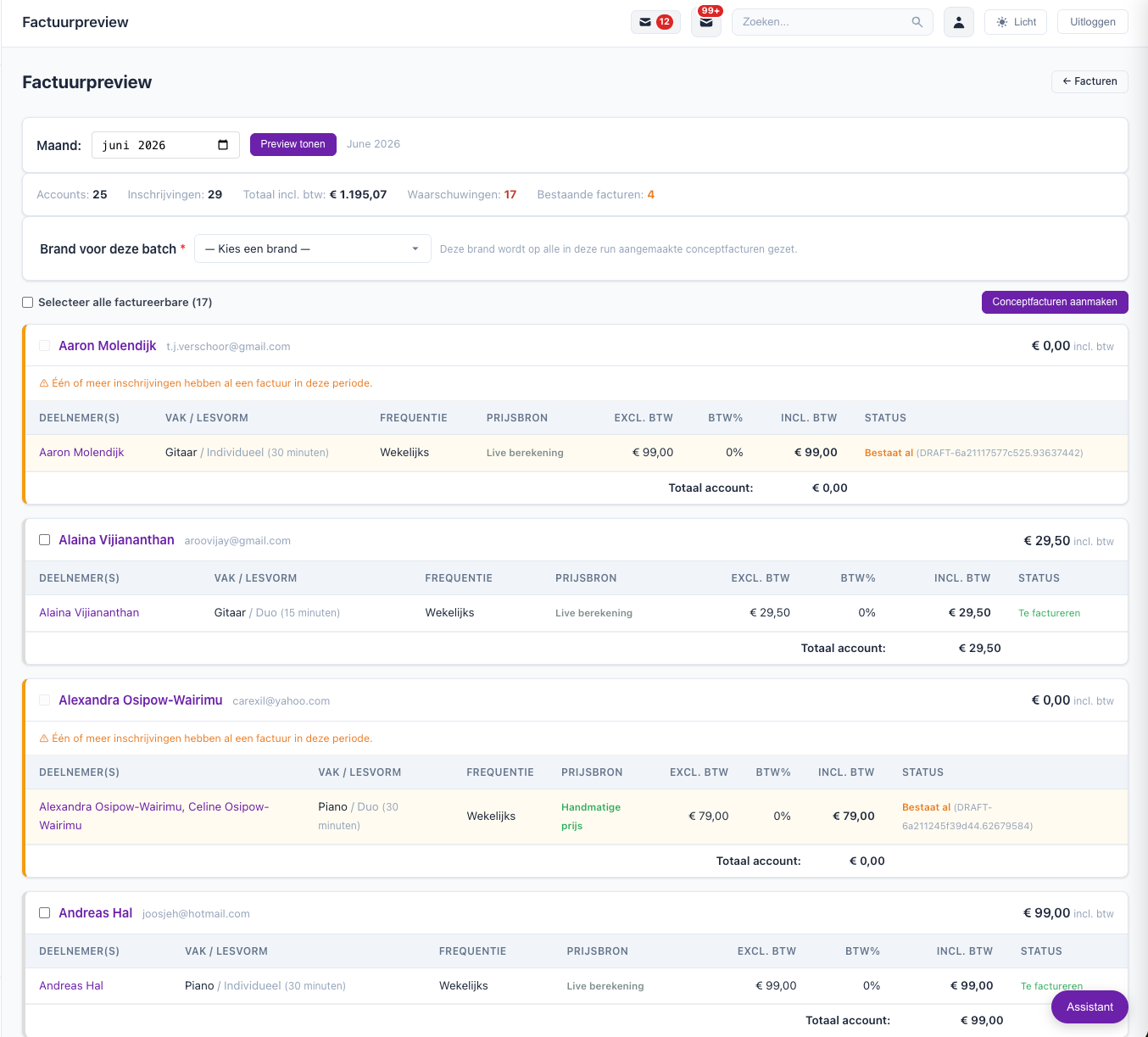The width and height of the screenshot is (1148, 1037).
Task: Click the disabled checkbox beside Aaron Molendijk
Action: coord(45,346)
